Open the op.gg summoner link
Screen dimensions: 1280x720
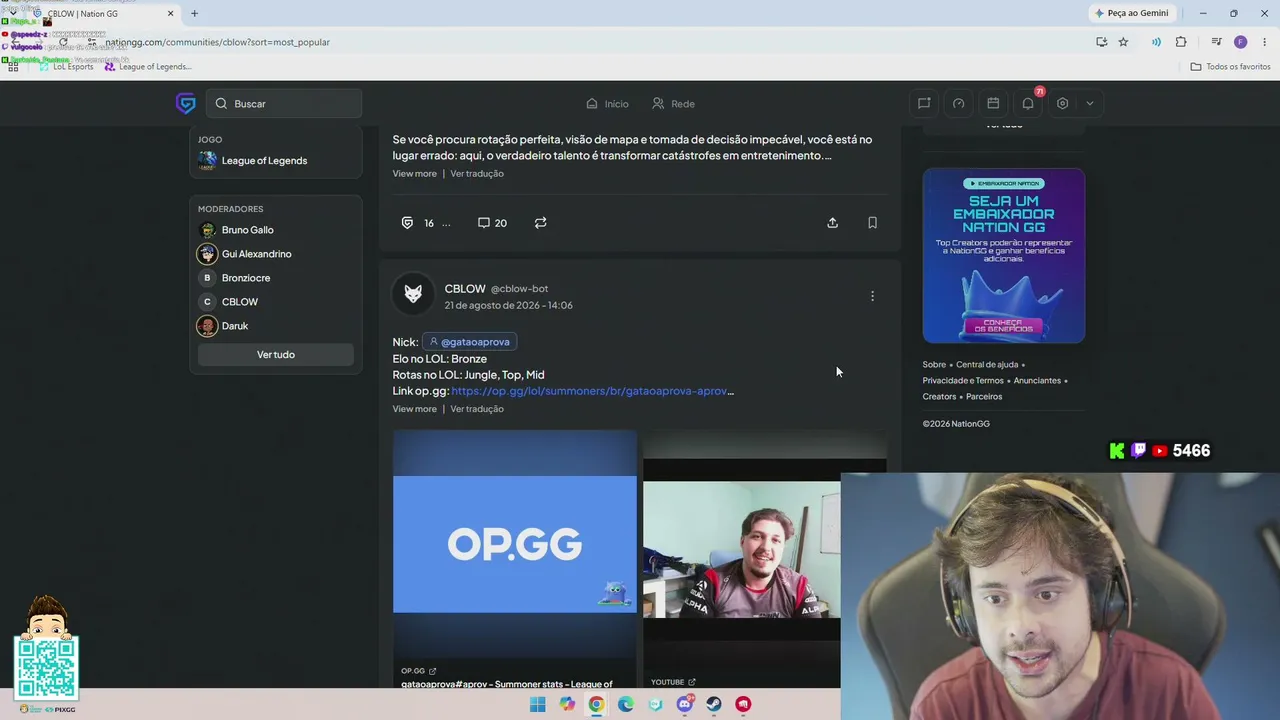coord(592,391)
